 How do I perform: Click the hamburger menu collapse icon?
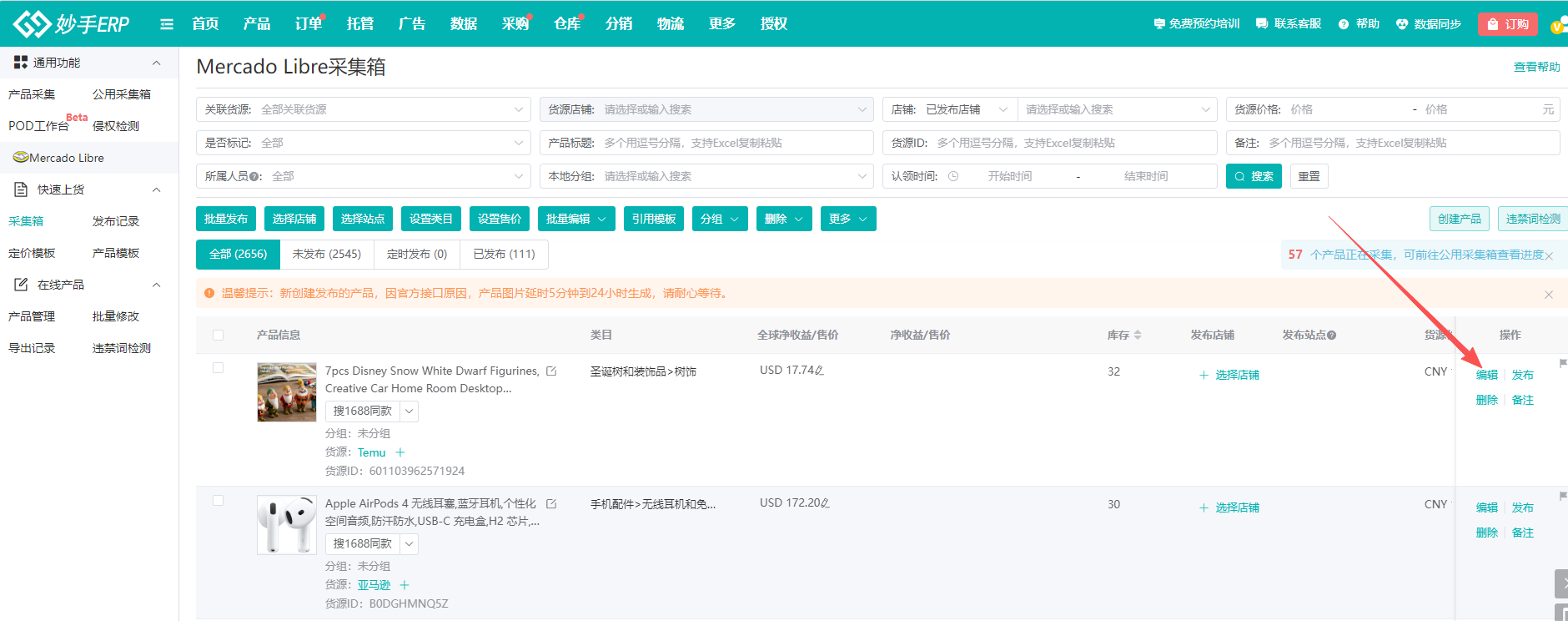pos(167,24)
